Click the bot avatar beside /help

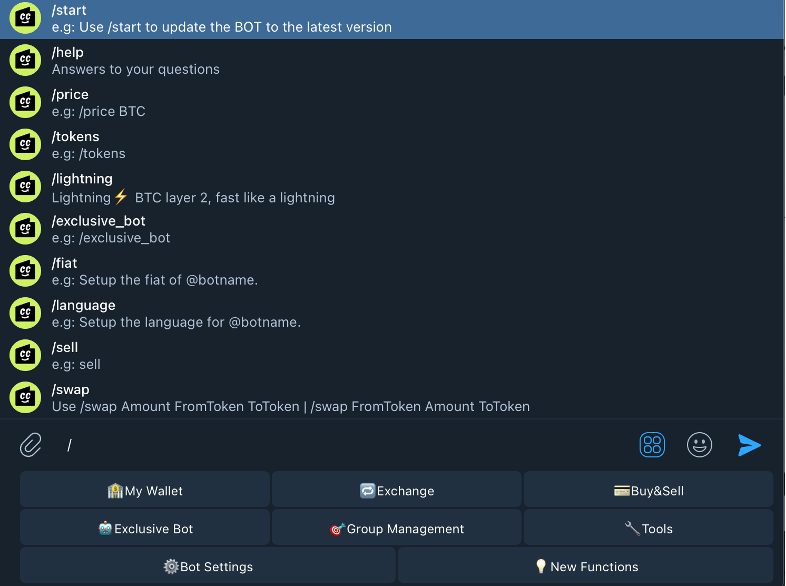tap(25, 61)
